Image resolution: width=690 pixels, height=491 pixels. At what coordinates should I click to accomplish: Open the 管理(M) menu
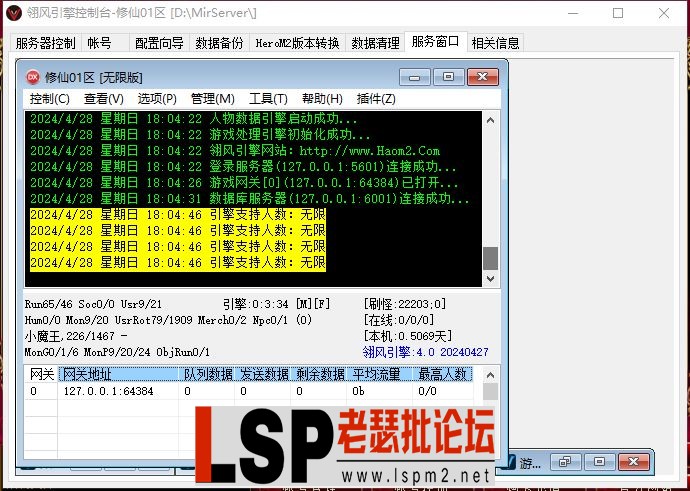coord(213,99)
